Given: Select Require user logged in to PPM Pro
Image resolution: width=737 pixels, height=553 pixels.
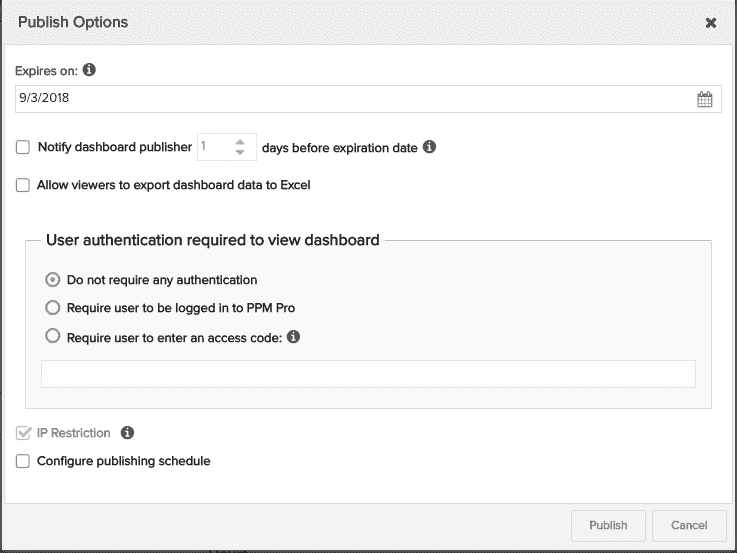Looking at the screenshot, I should pyautogui.click(x=53, y=308).
